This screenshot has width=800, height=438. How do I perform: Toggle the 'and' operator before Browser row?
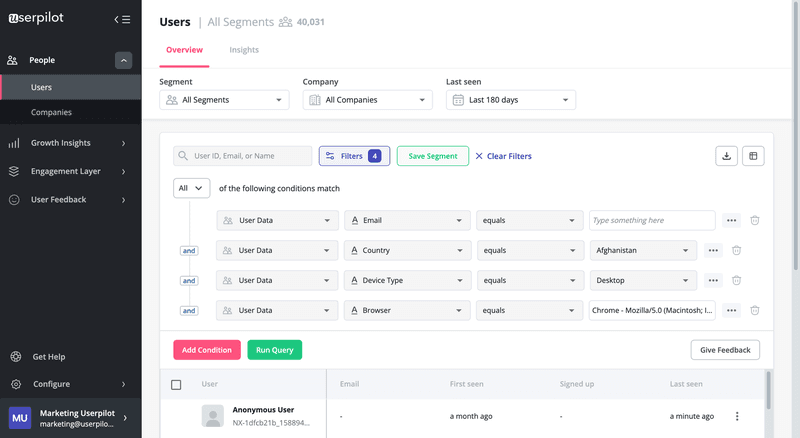click(x=189, y=311)
